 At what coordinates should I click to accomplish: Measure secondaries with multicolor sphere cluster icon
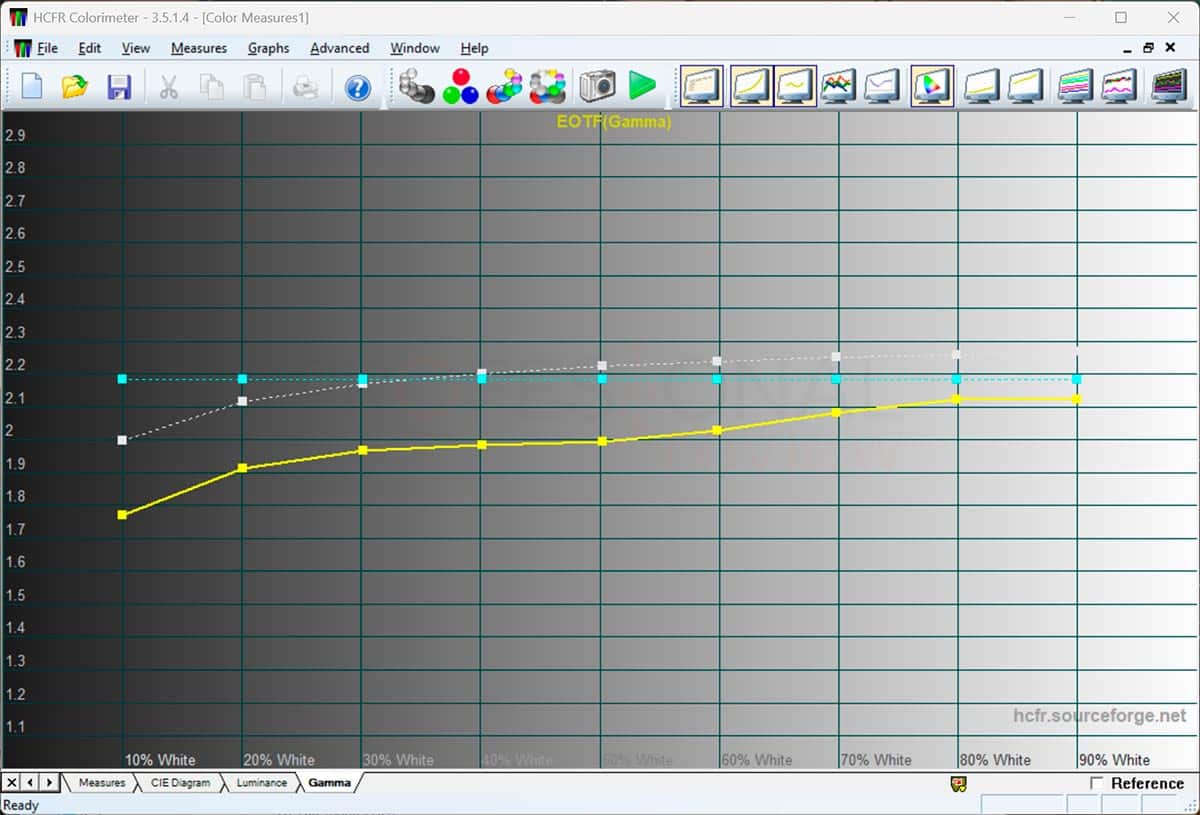[x=504, y=86]
